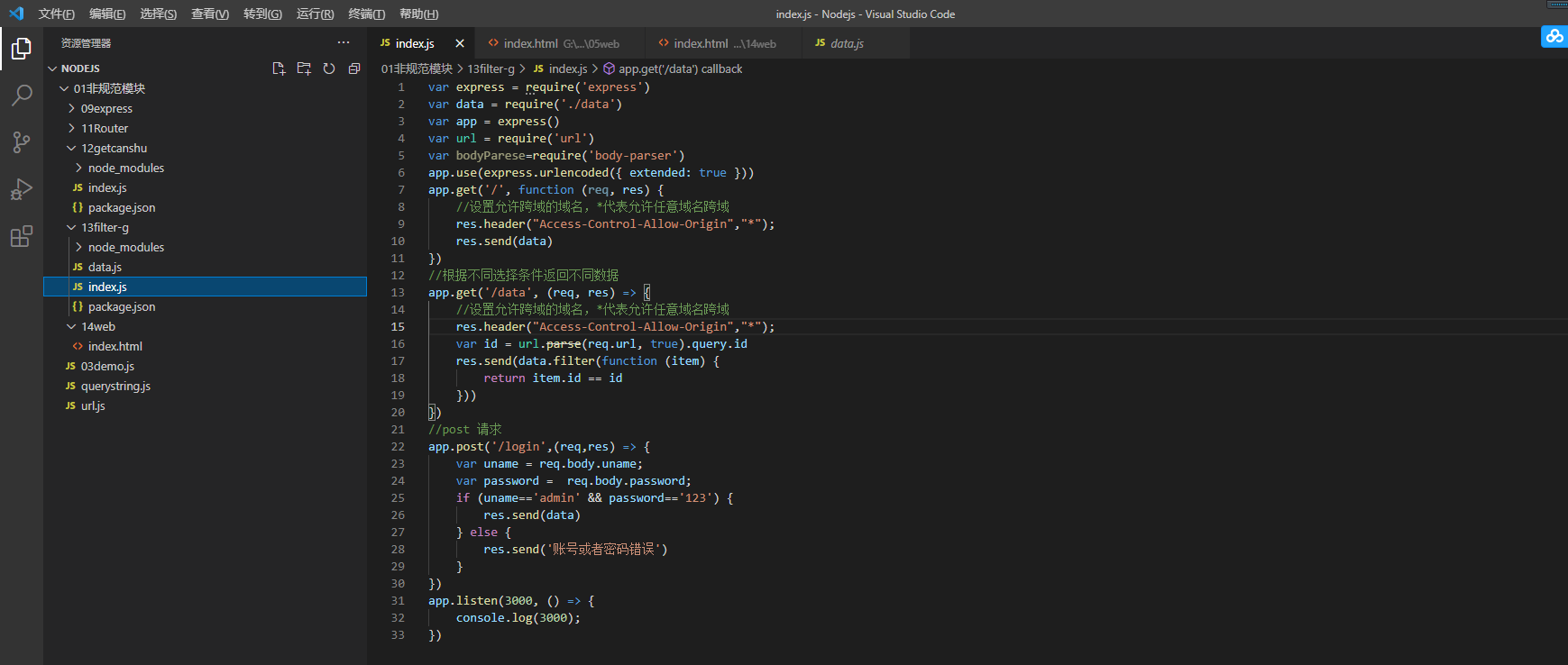Click the //根据不同选择条件返回不同数据 comment
Image resolution: width=1568 pixels, height=665 pixels.
[524, 275]
